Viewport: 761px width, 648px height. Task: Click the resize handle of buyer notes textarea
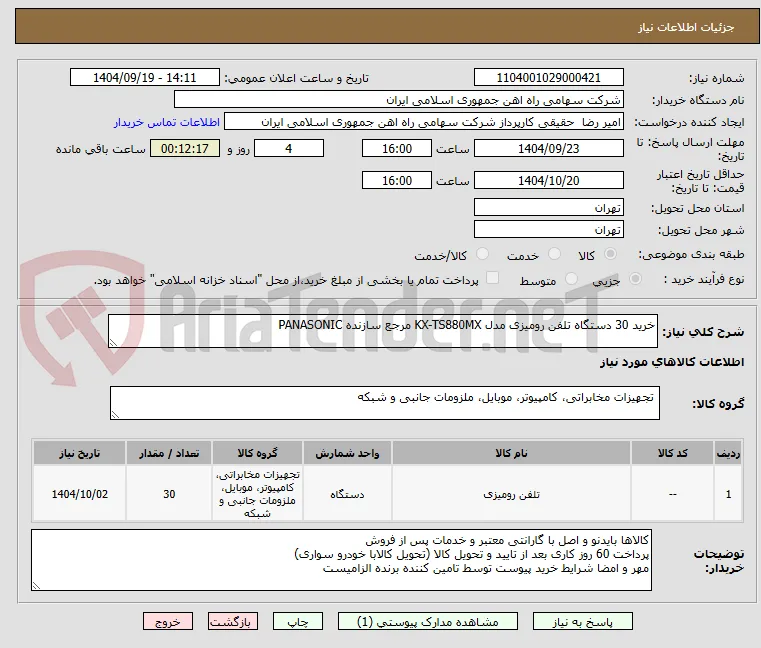[36, 586]
